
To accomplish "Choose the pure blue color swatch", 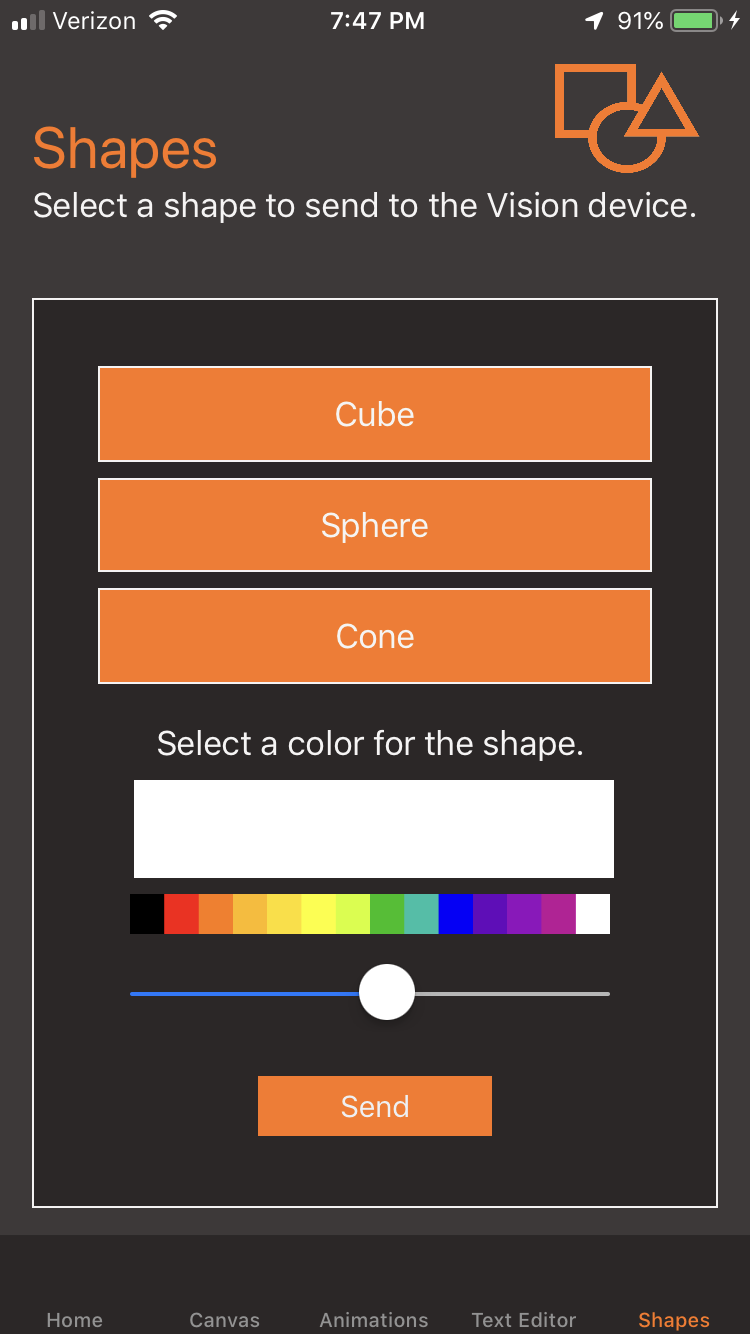I will pyautogui.click(x=456, y=914).
